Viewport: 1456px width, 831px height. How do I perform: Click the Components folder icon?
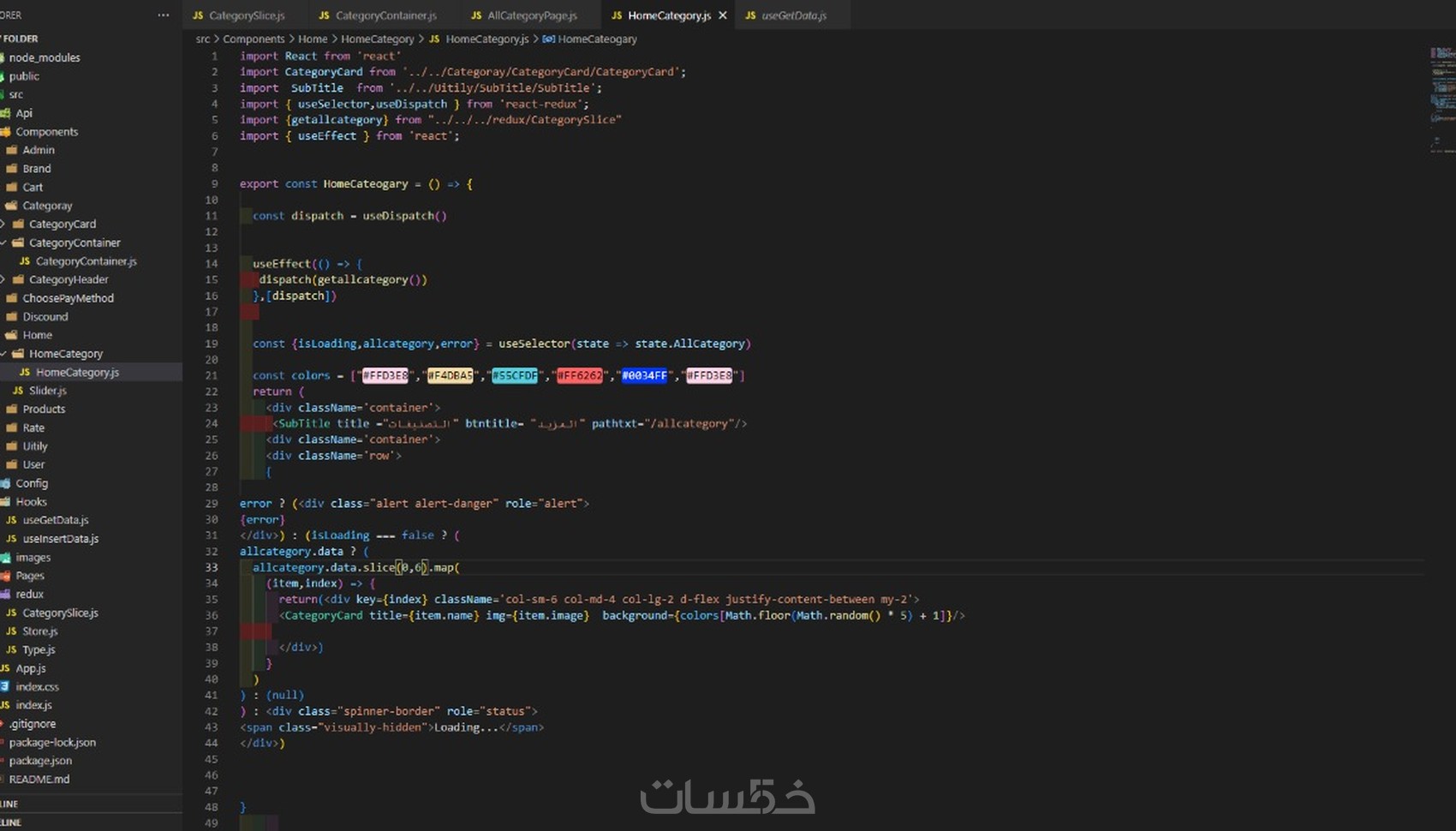5,132
